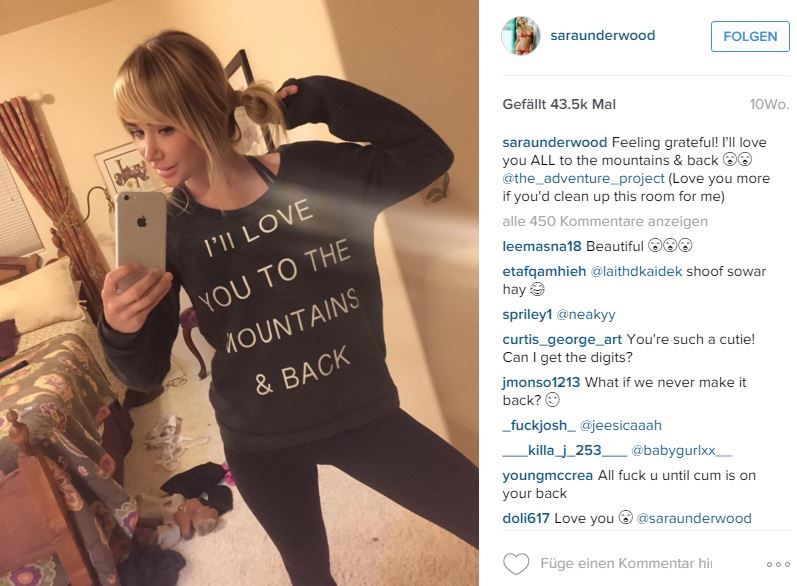Open curtis_george_art commenter profile
This screenshot has width=797, height=586.
coord(562,340)
